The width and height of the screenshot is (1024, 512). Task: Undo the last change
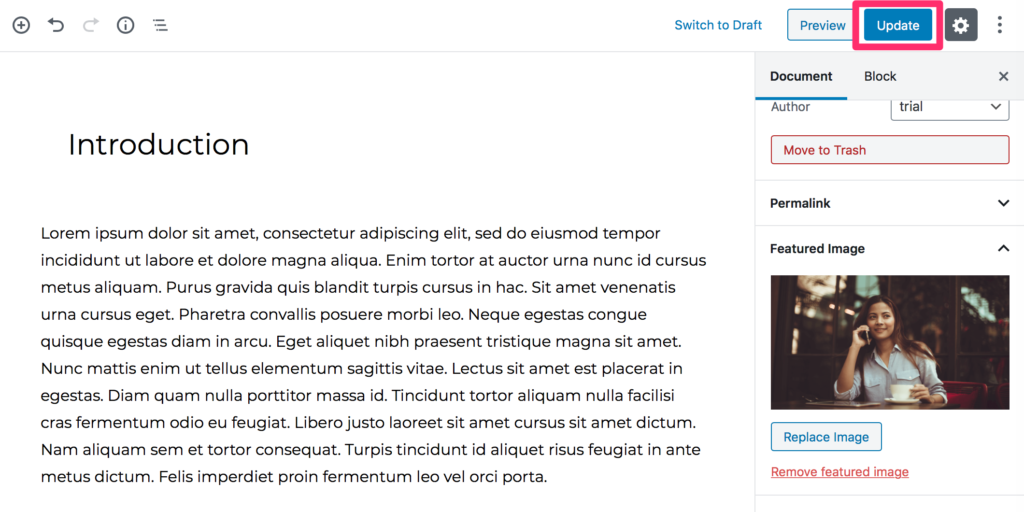56,25
